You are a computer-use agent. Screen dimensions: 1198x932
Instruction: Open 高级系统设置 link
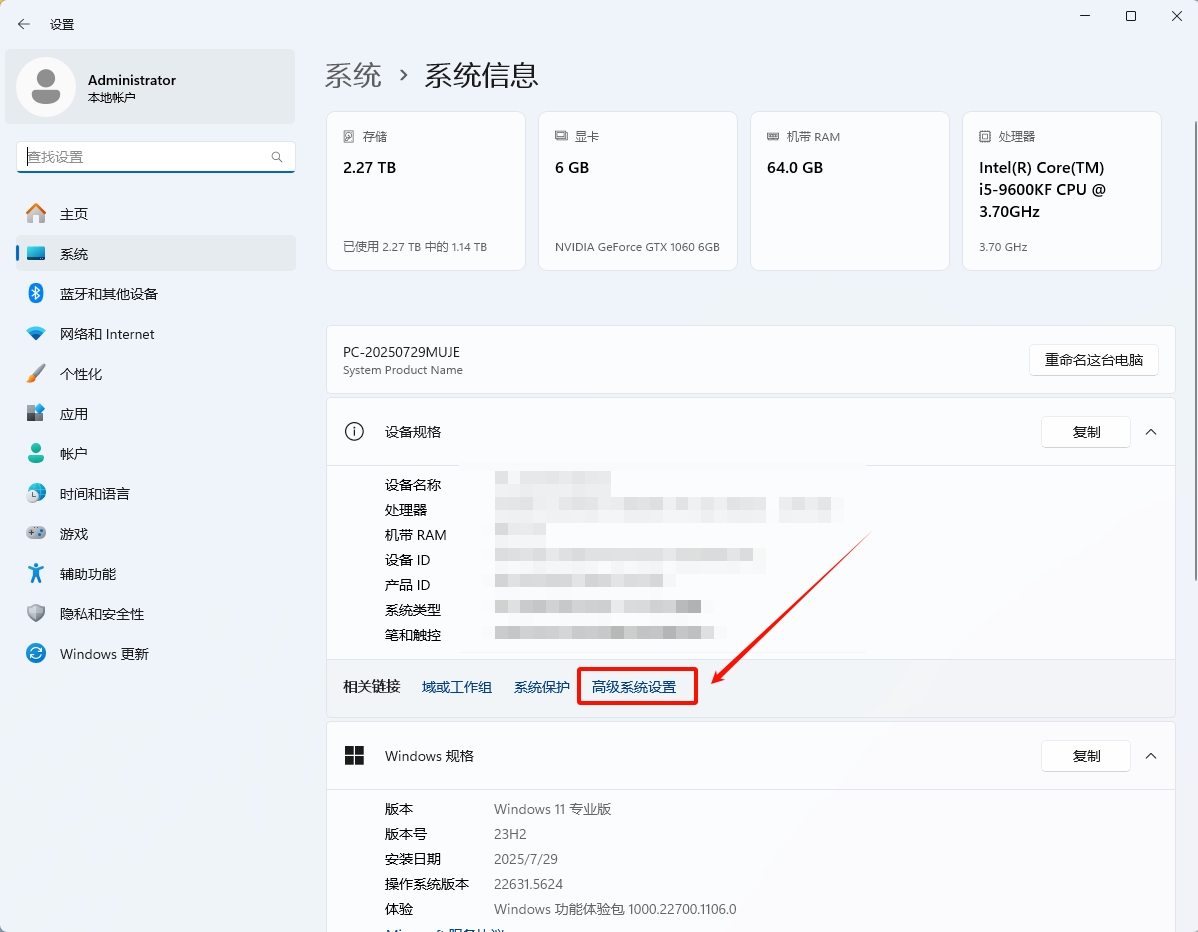(x=637, y=686)
